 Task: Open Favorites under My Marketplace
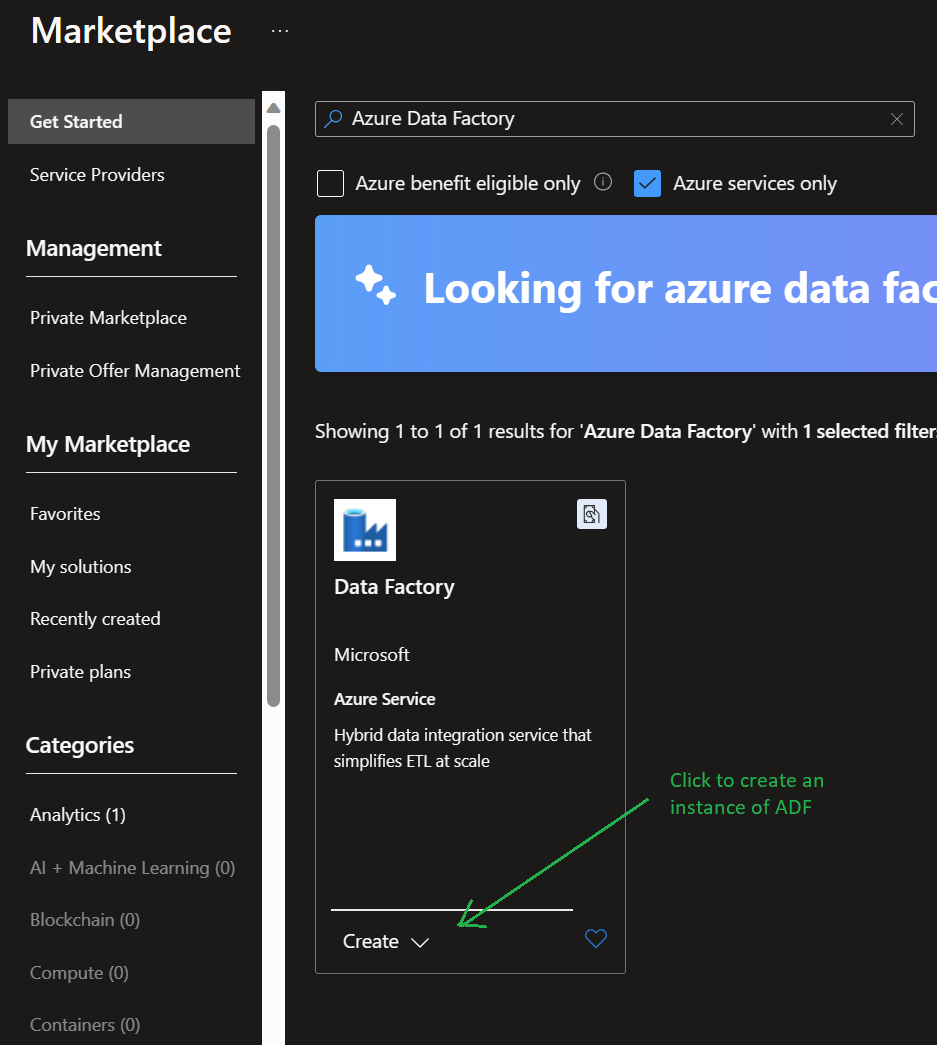tap(64, 513)
